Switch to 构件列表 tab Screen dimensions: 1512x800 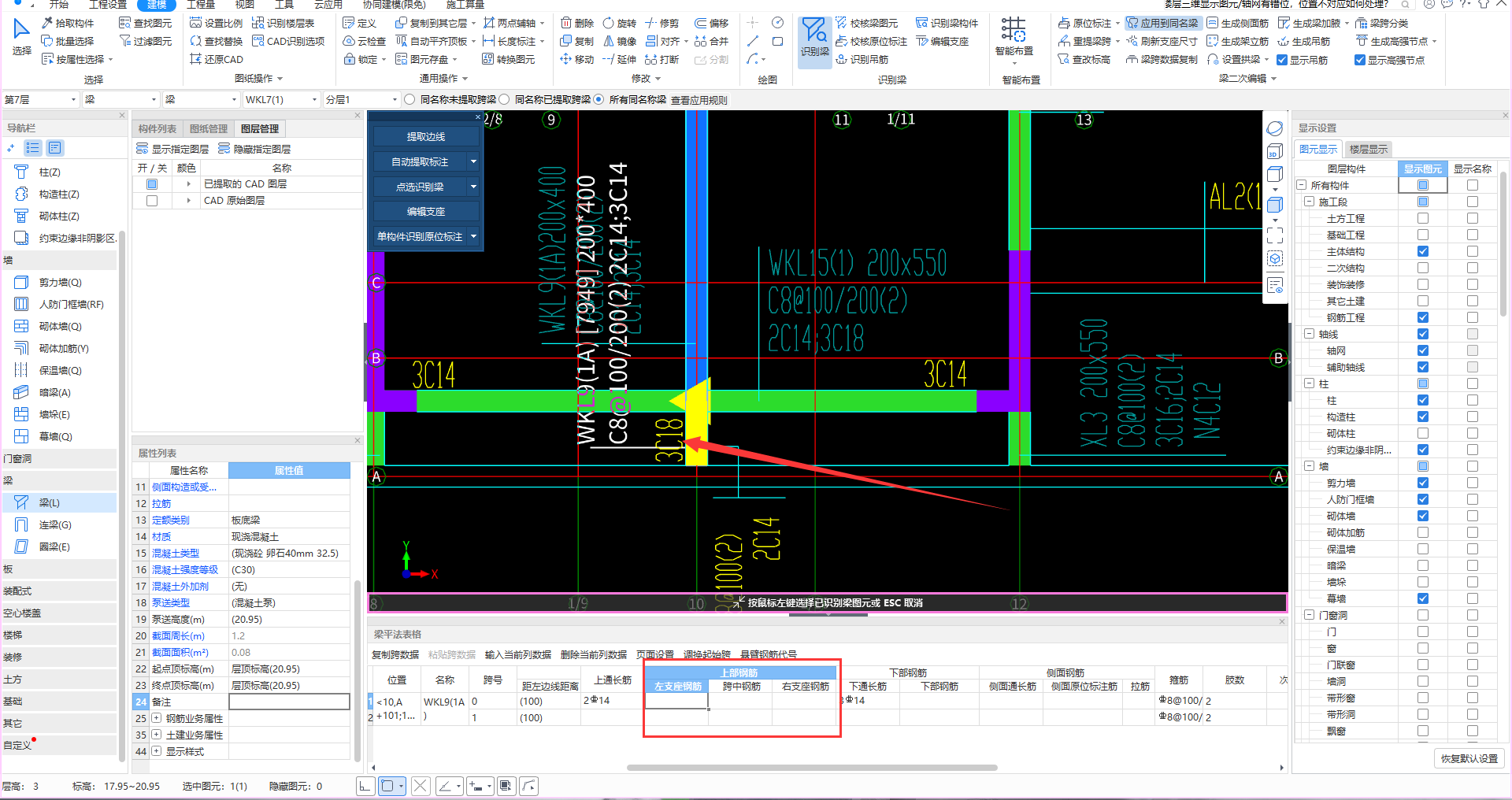[x=157, y=128]
